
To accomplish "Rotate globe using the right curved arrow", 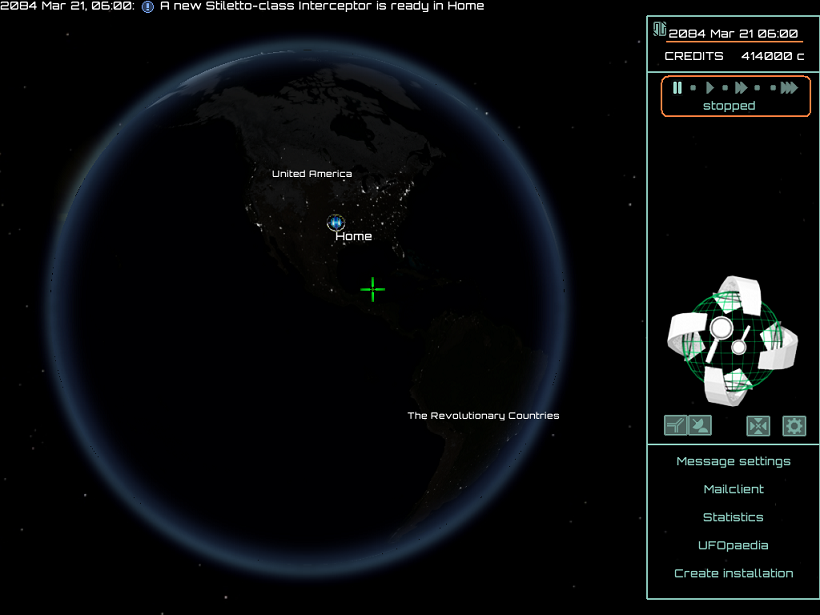I will (x=779, y=345).
